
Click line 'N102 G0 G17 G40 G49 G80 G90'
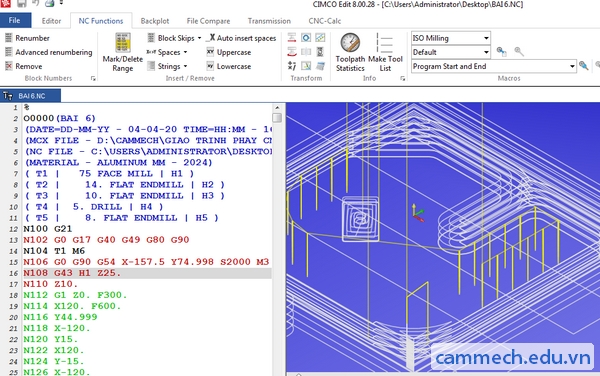[x=106, y=240]
